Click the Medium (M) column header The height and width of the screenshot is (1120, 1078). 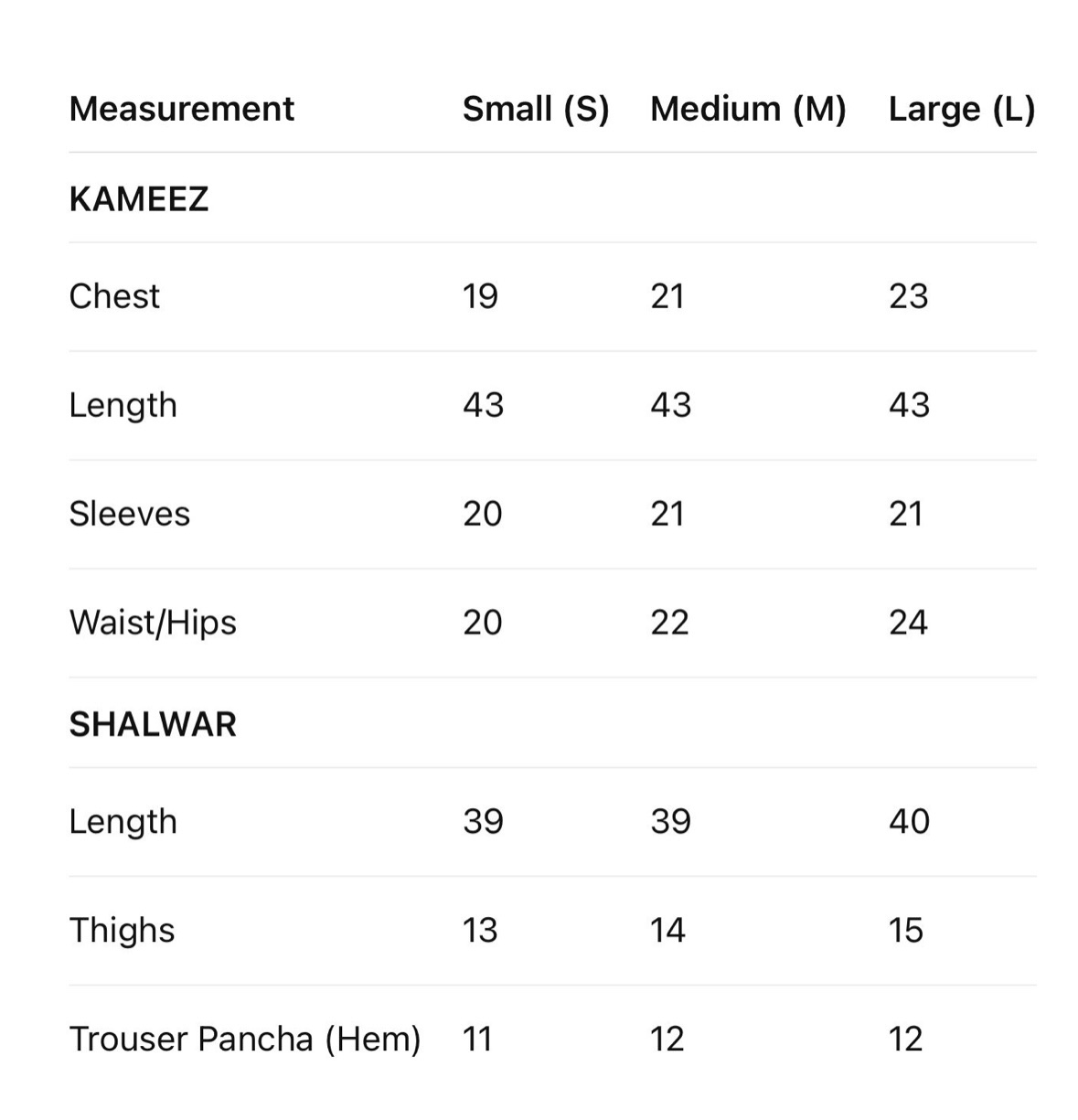(748, 109)
